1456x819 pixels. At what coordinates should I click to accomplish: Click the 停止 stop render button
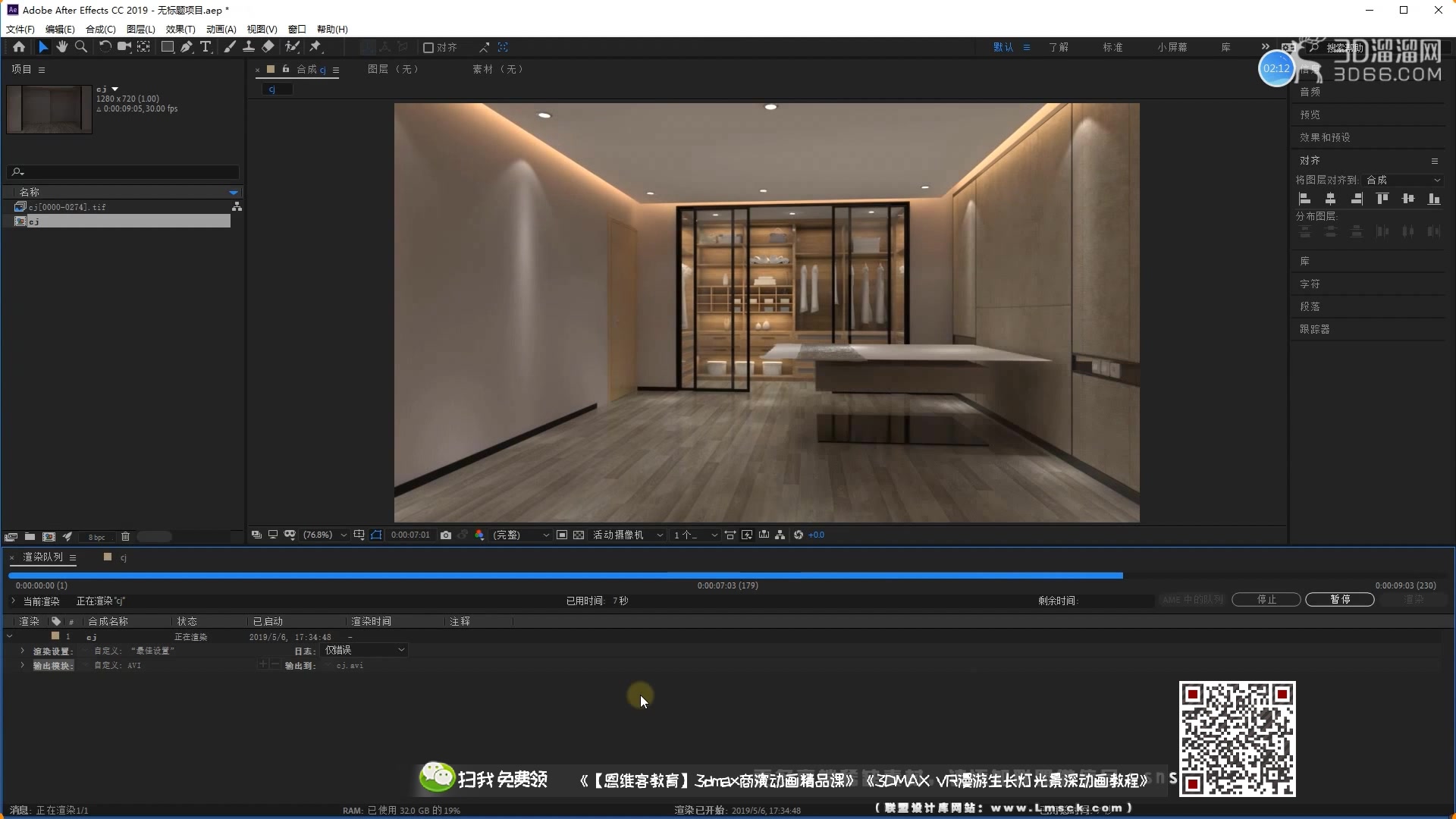pos(1266,600)
